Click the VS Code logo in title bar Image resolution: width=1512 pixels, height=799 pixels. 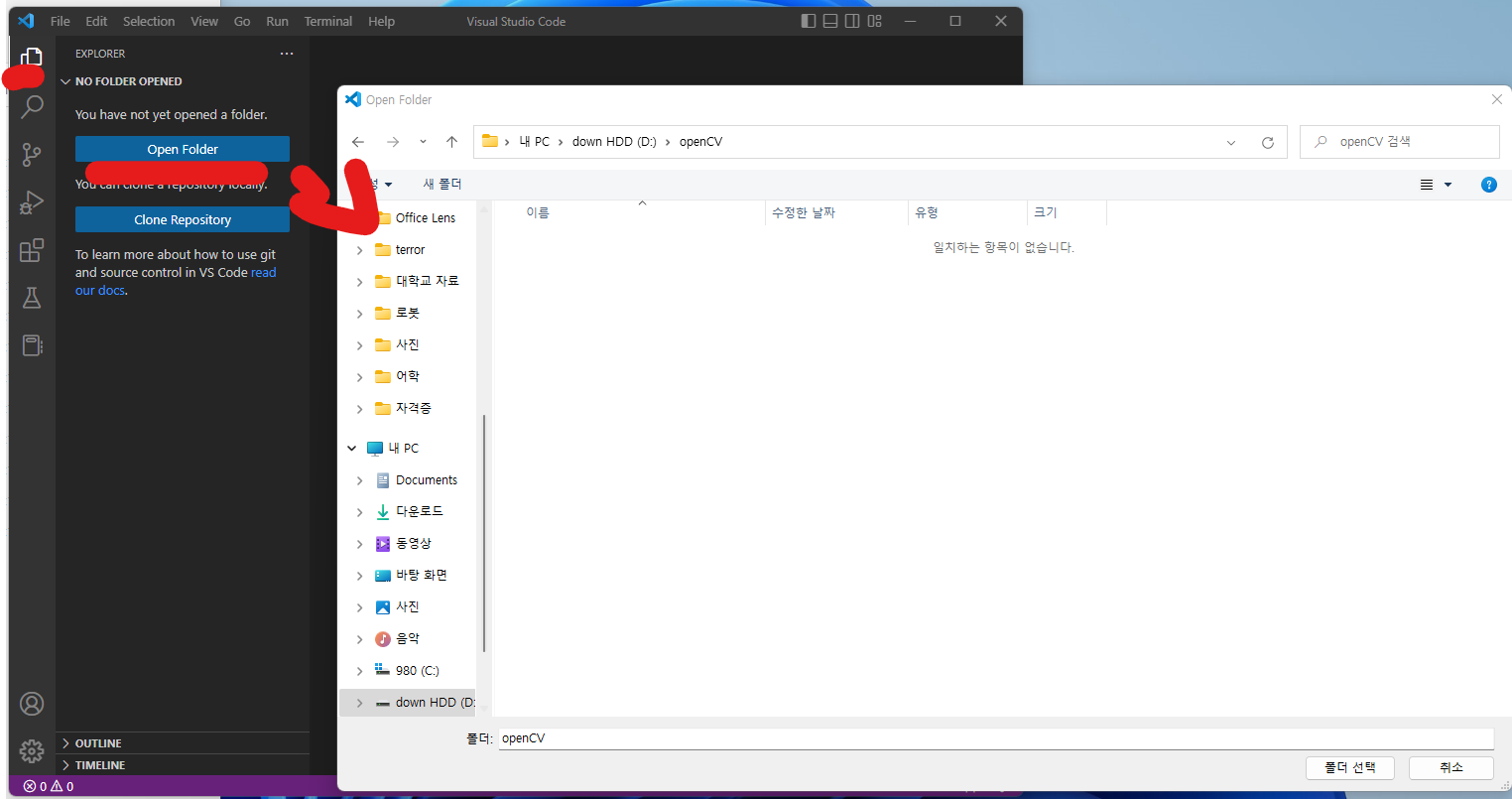[x=26, y=21]
